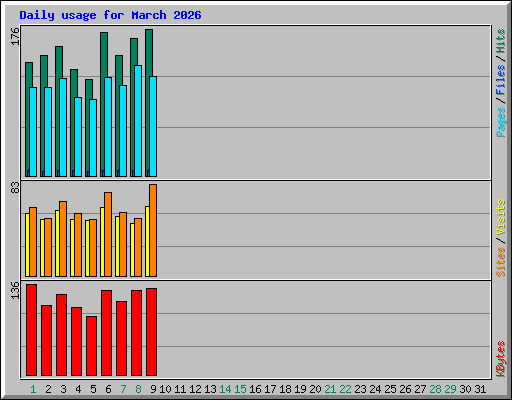This screenshot has height=400, width=512.
Task: Click green day '28' on the x-axis
Action: coord(435,389)
